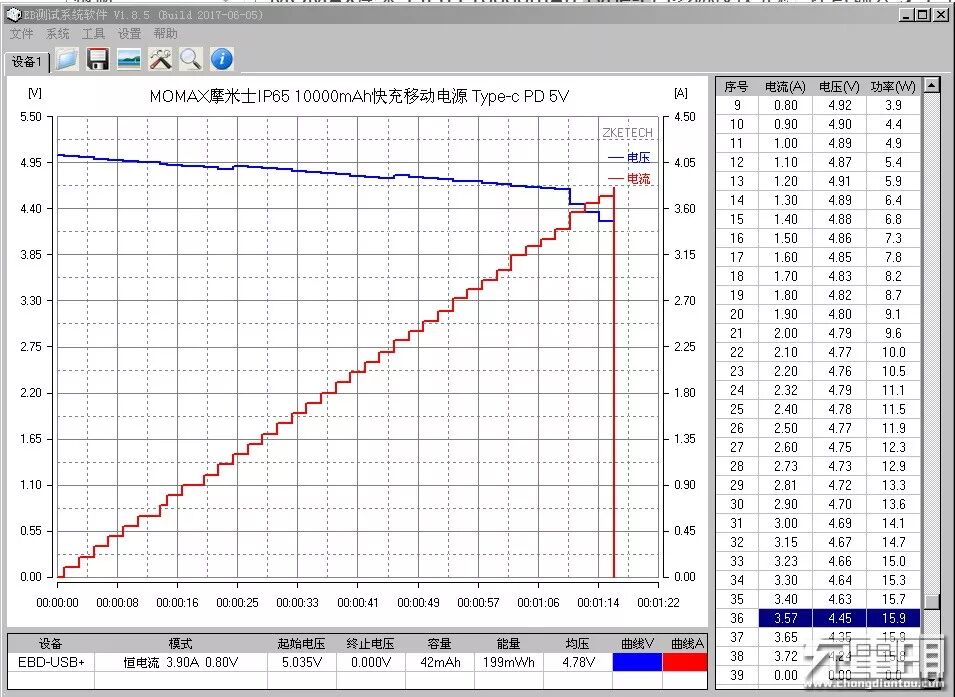Click the 4.91 voltage in row 13
The width and height of the screenshot is (955, 697).
click(839, 181)
